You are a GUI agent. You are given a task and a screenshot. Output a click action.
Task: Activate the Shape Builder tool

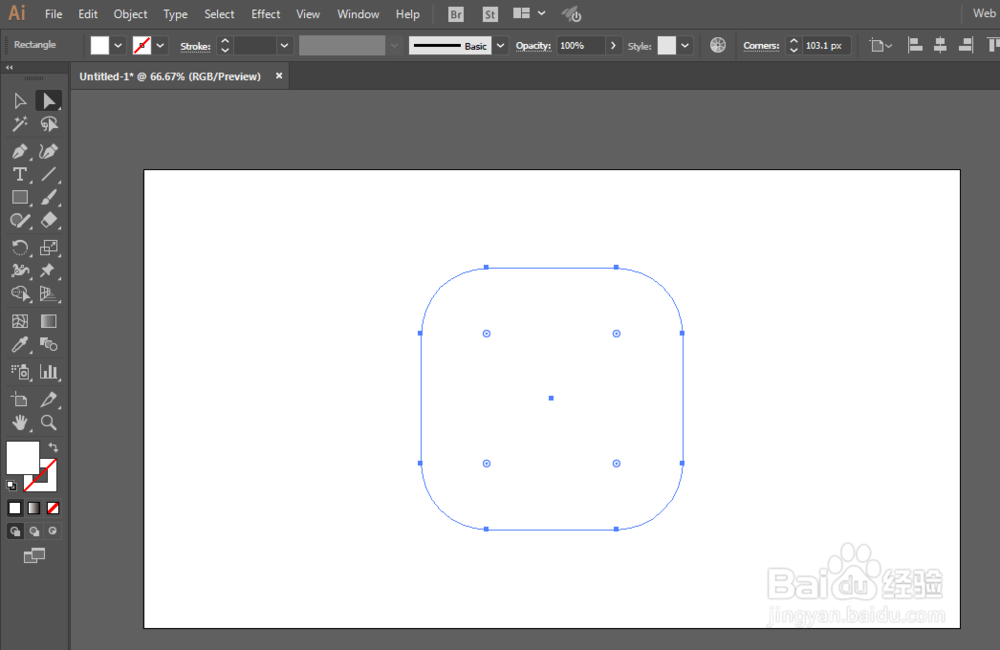tap(20, 293)
